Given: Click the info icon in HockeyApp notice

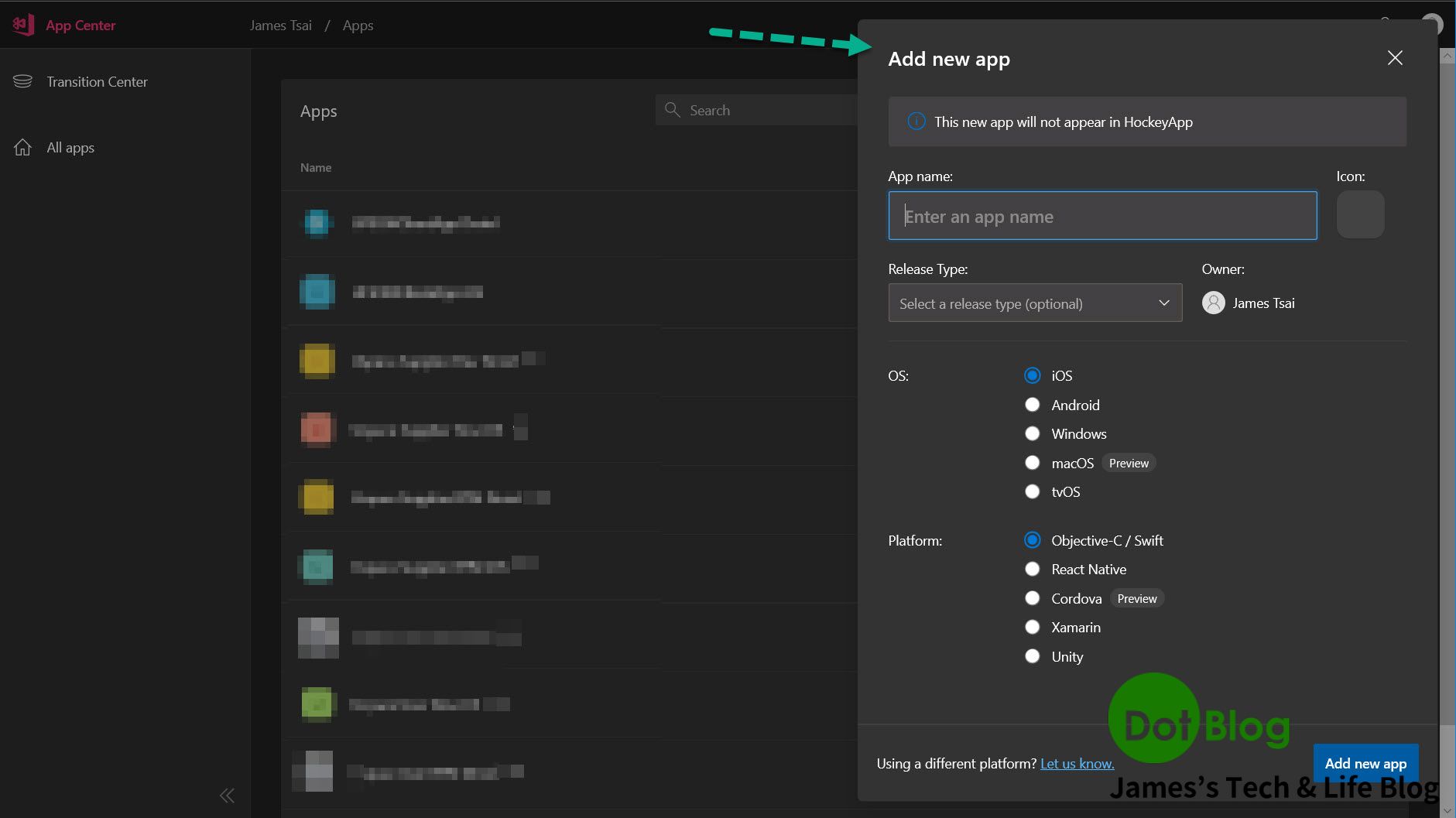Looking at the screenshot, I should (916, 122).
